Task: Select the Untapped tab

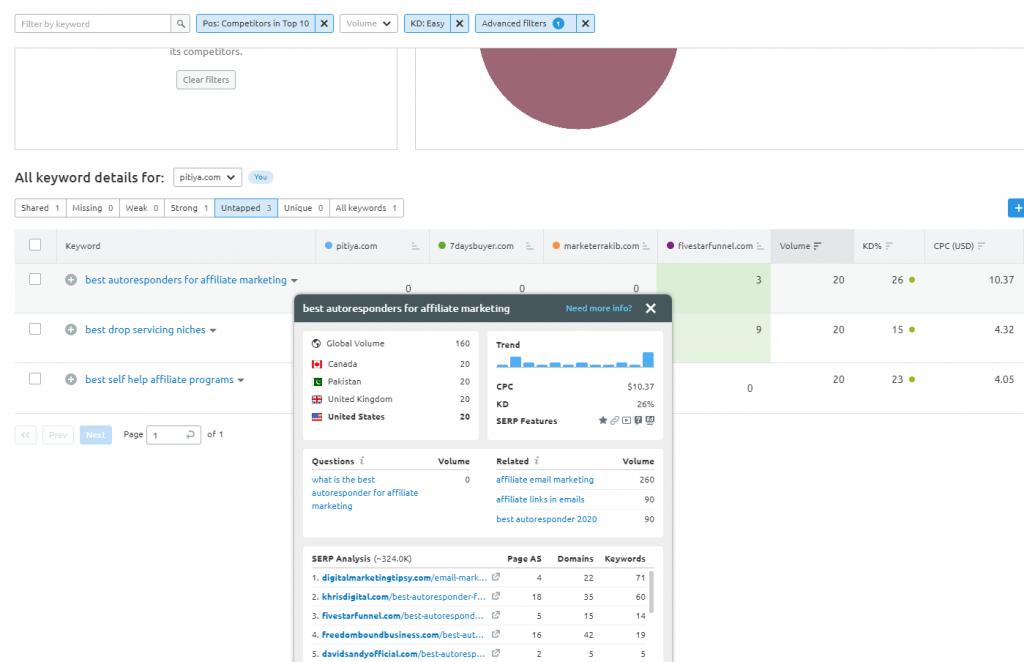Action: (246, 208)
